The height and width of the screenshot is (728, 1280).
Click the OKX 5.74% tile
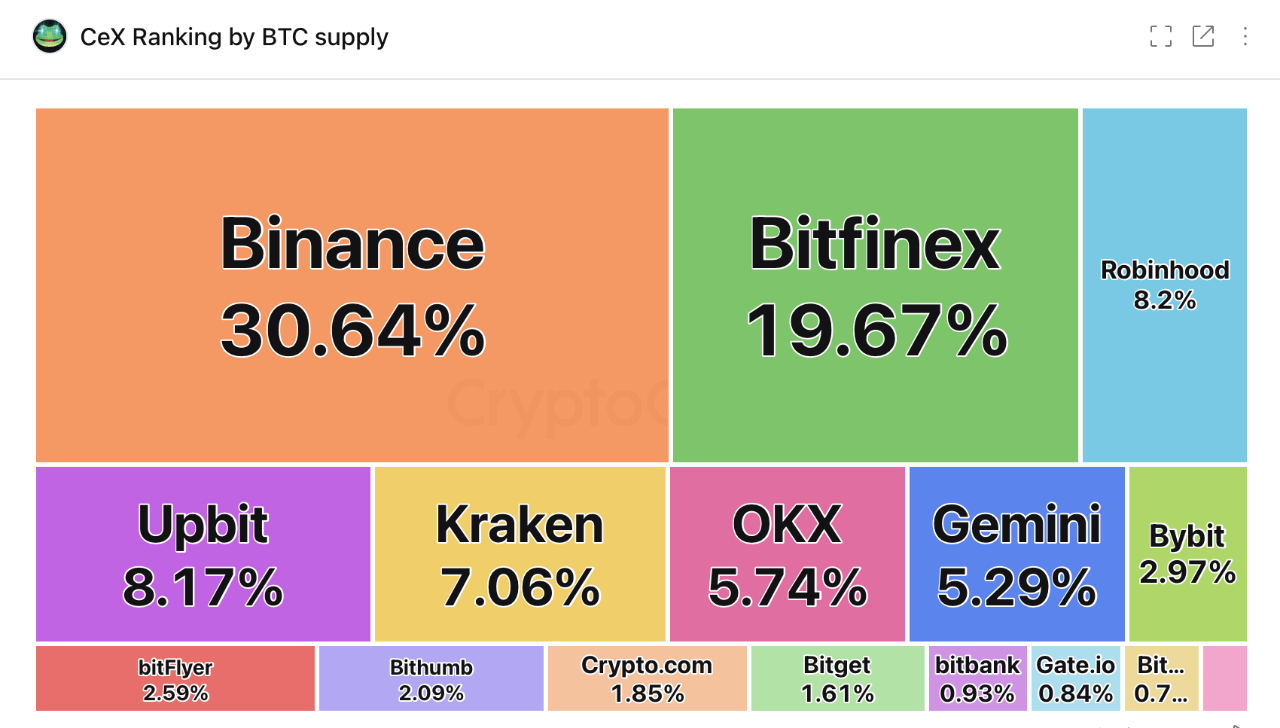pyautogui.click(x=787, y=554)
